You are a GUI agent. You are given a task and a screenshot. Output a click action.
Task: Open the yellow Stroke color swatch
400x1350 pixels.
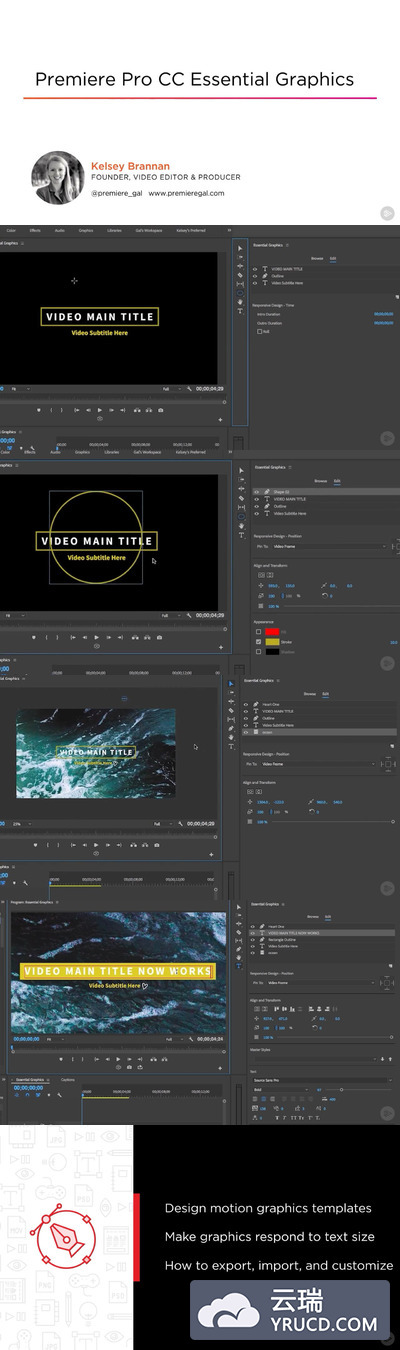(272, 642)
